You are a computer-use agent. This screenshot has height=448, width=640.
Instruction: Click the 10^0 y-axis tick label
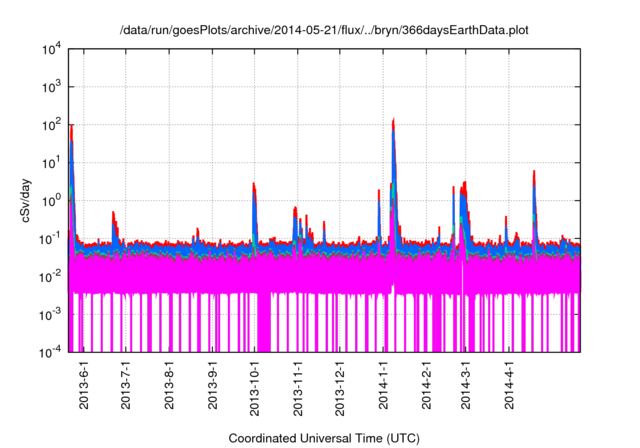click(52, 200)
